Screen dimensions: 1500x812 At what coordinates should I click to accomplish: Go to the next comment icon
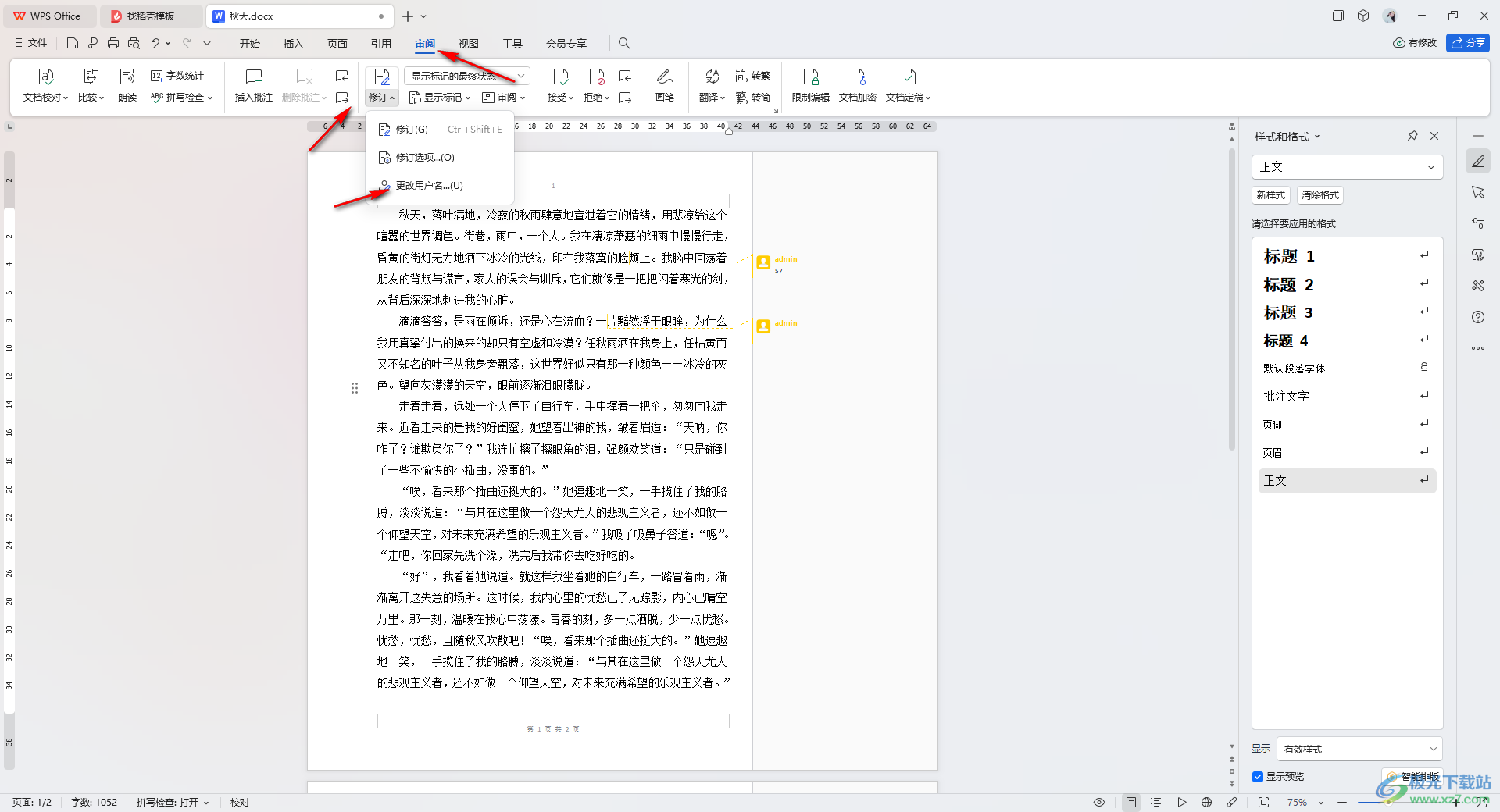pyautogui.click(x=342, y=98)
